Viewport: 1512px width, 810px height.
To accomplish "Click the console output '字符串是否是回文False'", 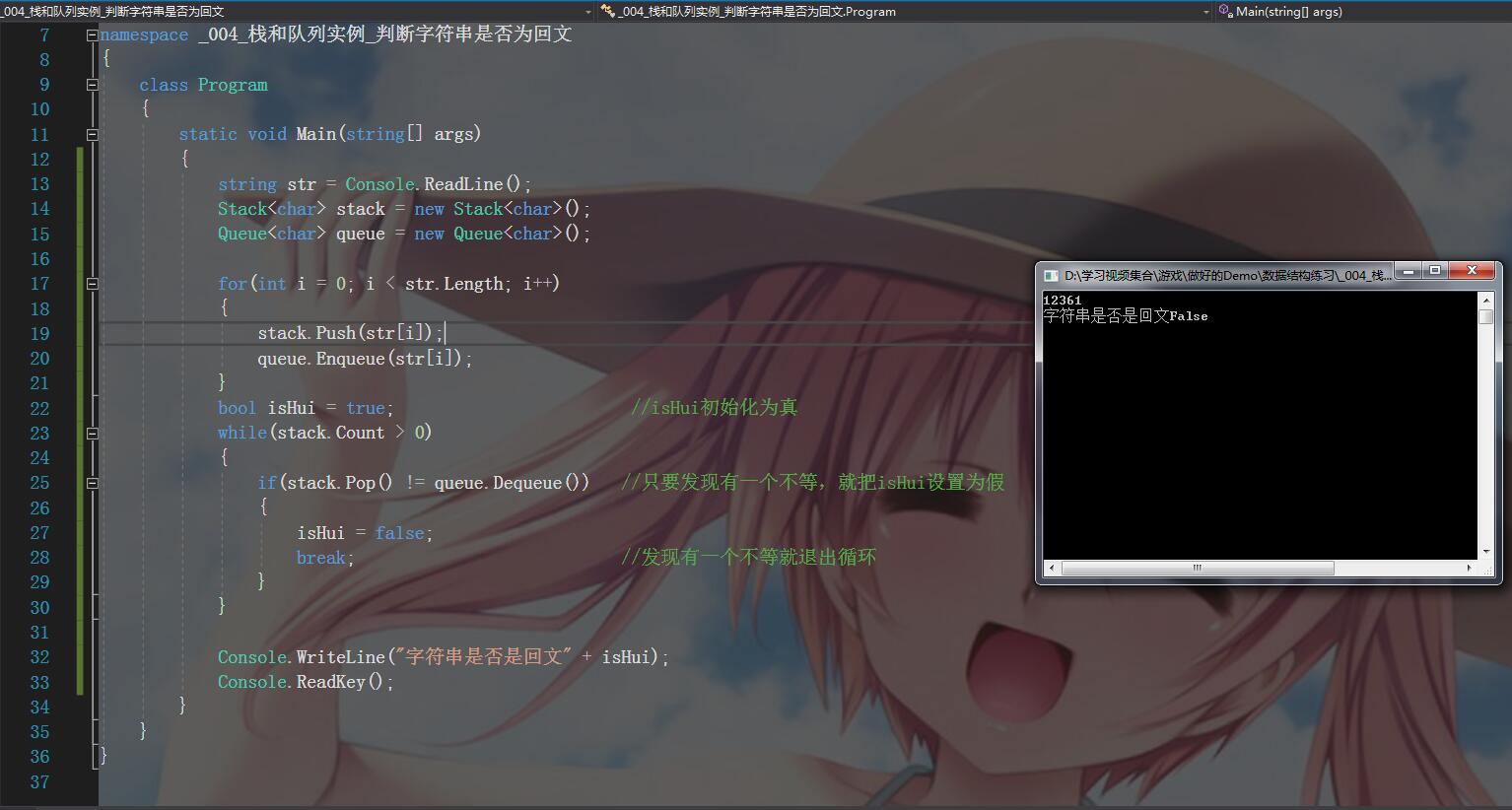I will 1126,316.
